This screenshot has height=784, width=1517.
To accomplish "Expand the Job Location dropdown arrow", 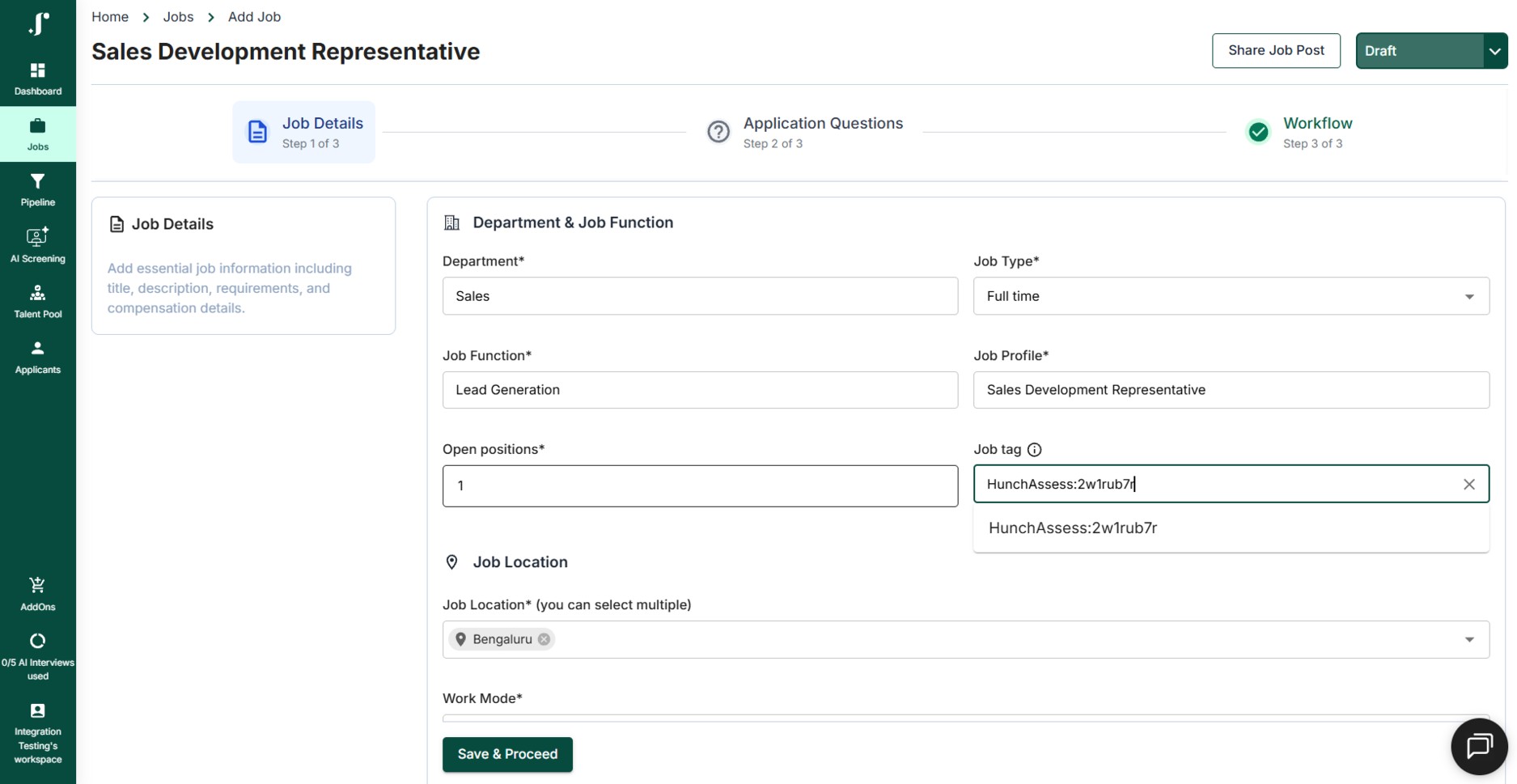I will pyautogui.click(x=1469, y=640).
